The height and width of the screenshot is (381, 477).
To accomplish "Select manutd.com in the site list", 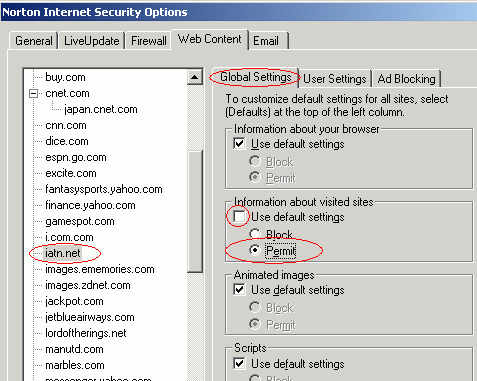I will coord(74,349).
